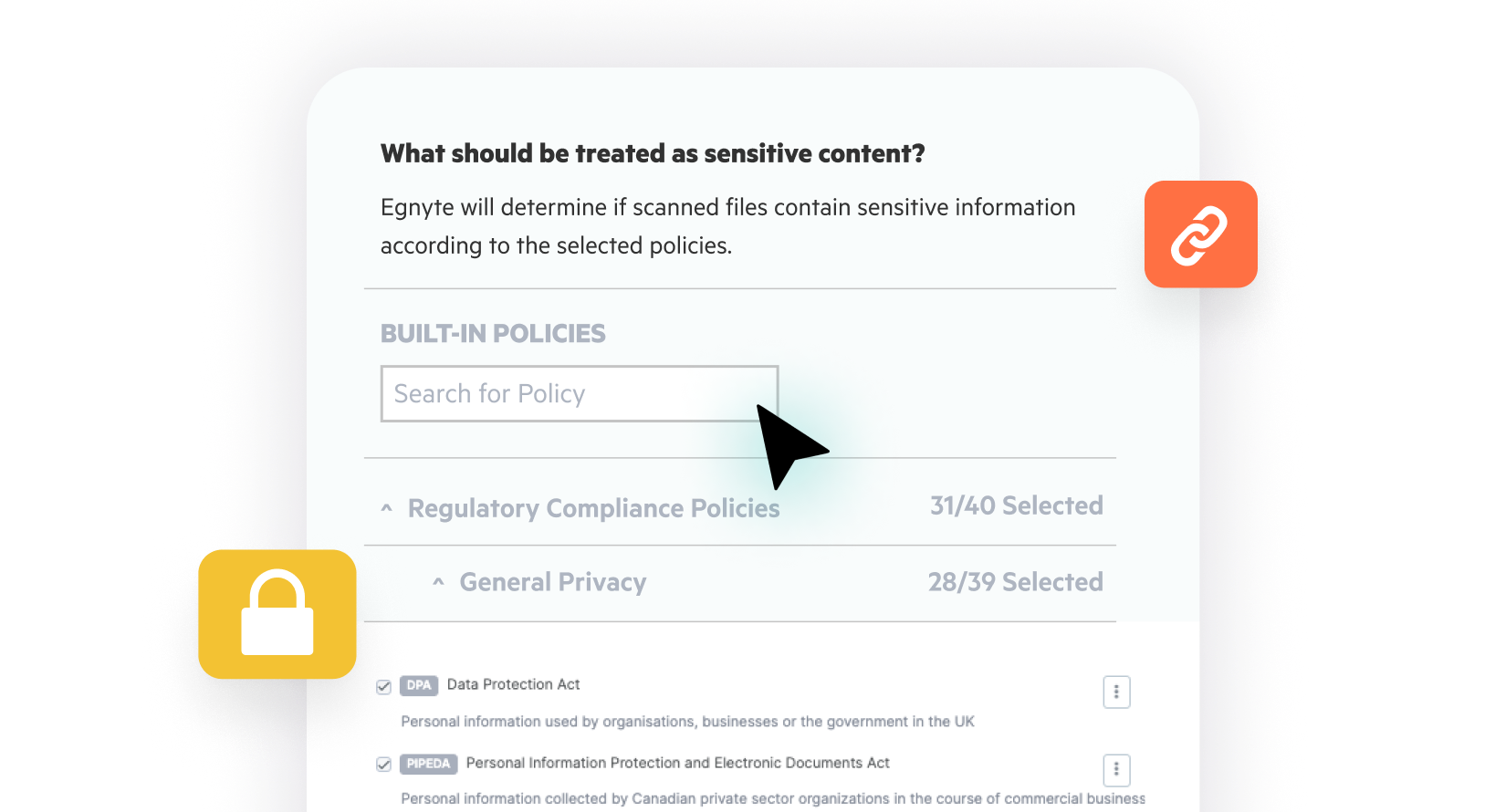Screen dimensions: 1495x812
Task: Click the BUILT-IN POLICIES section header
Action: pyautogui.click(x=493, y=333)
